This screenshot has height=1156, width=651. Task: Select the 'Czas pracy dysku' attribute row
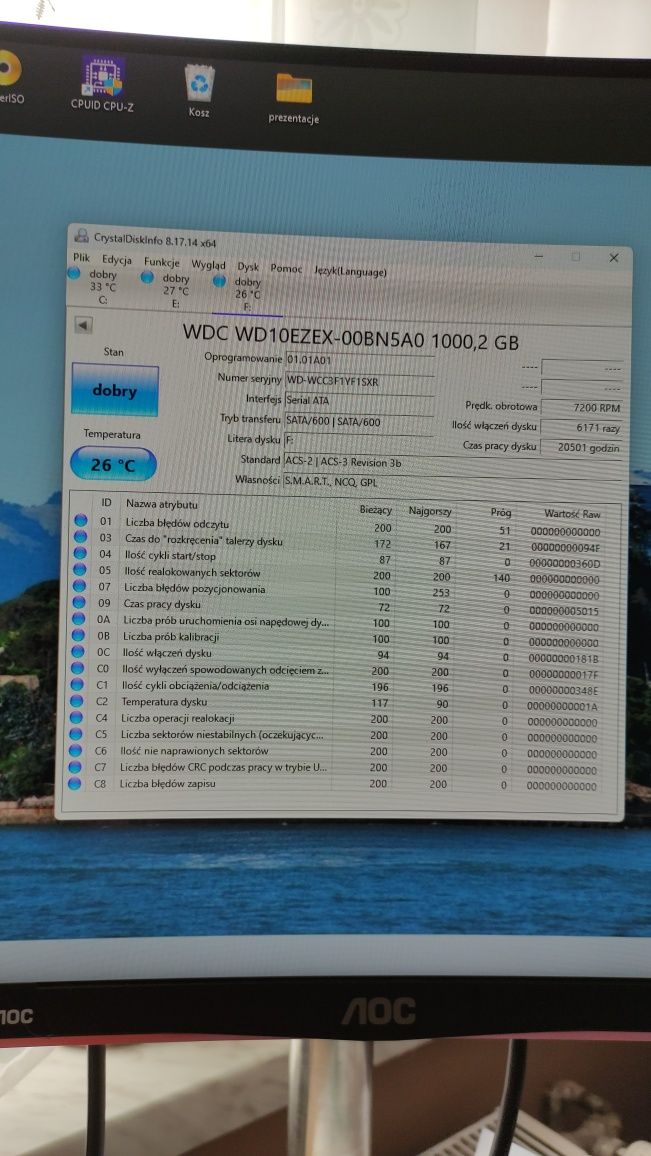pyautogui.click(x=336, y=607)
